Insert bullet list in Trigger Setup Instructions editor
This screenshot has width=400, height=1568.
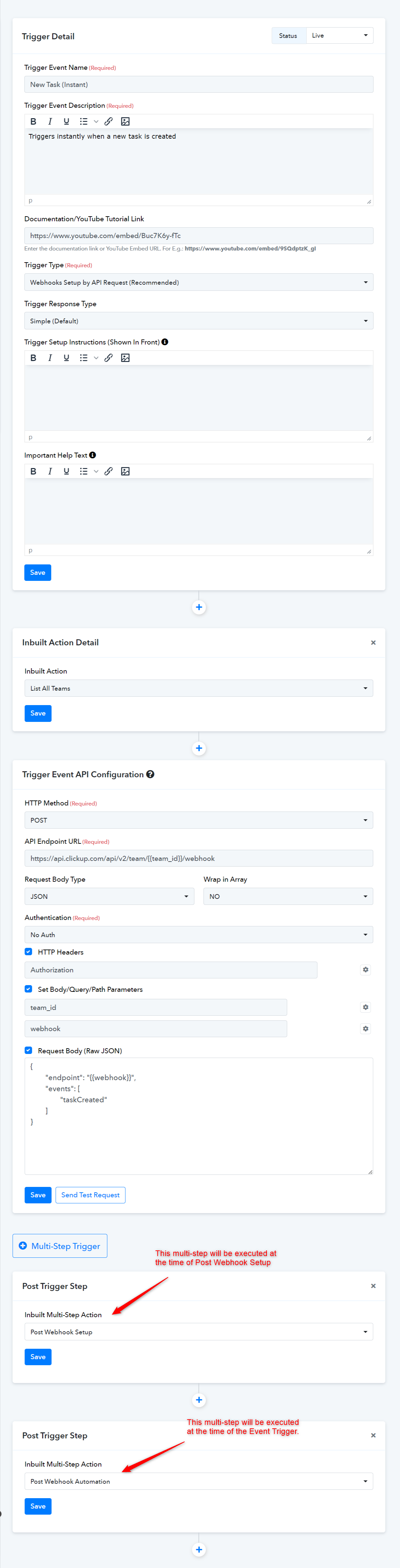click(x=84, y=358)
